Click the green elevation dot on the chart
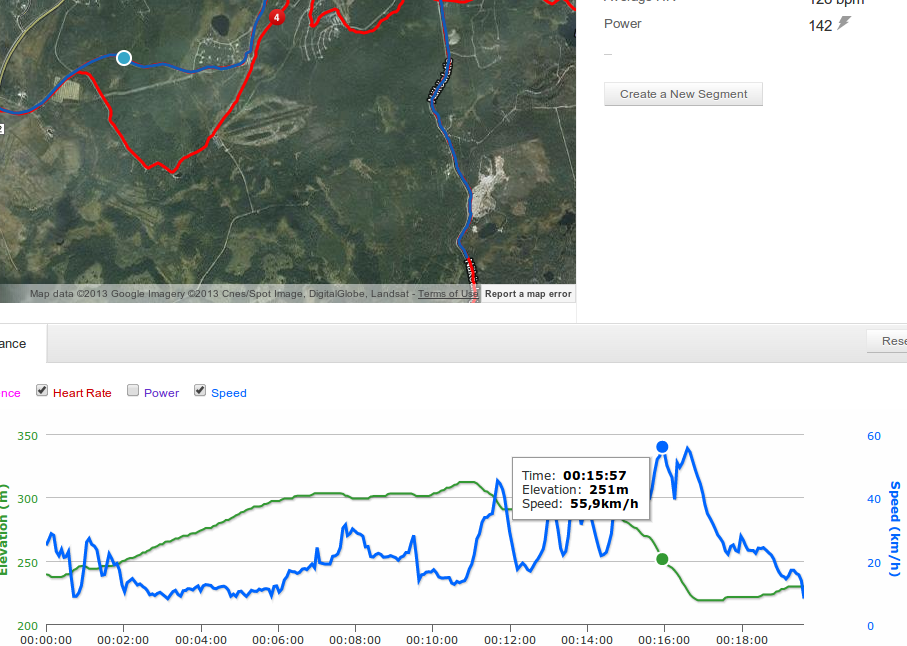The image size is (907, 646). 662,559
